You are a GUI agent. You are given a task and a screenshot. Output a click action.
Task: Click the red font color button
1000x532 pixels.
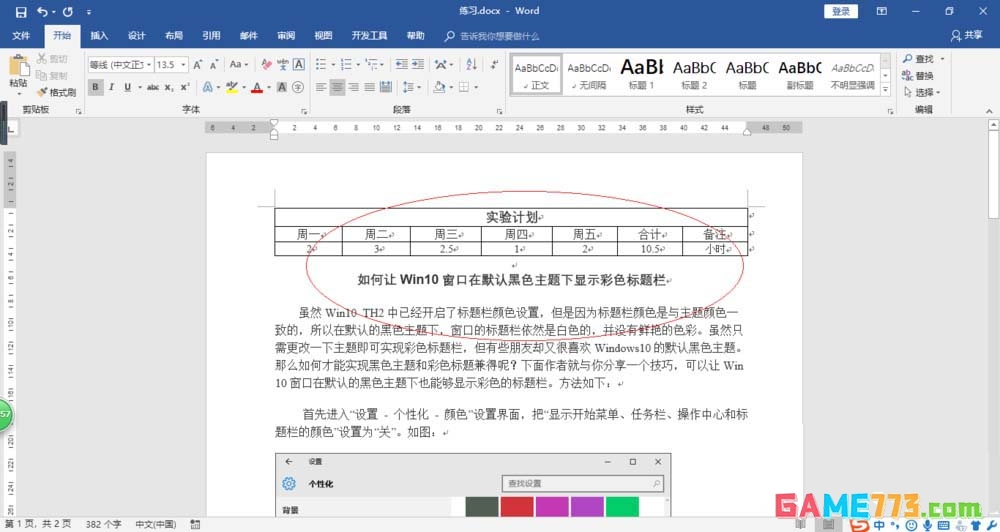coord(256,87)
